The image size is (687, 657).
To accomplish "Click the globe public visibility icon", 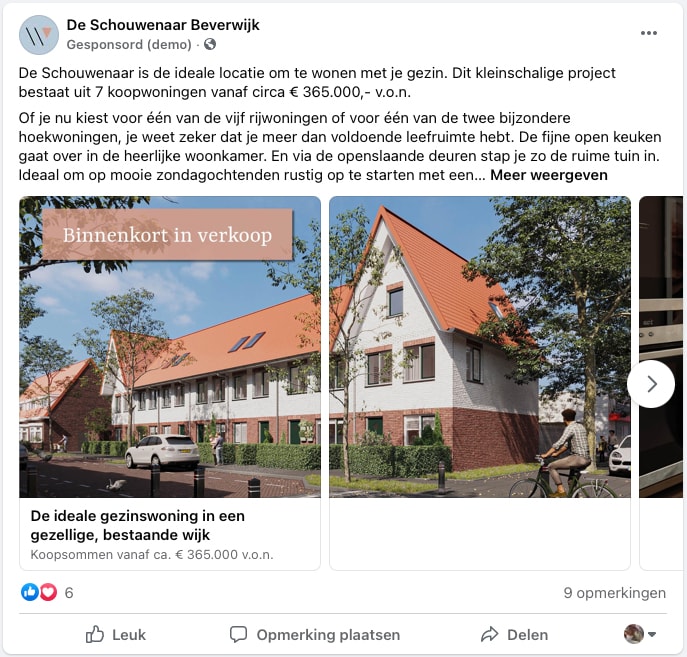I will tap(210, 44).
